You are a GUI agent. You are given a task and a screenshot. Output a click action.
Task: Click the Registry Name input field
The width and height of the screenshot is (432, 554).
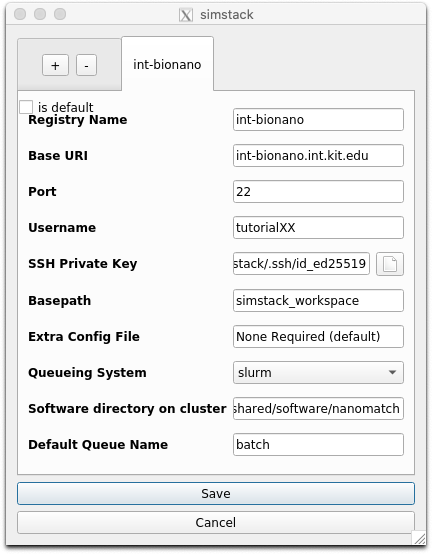click(x=318, y=119)
